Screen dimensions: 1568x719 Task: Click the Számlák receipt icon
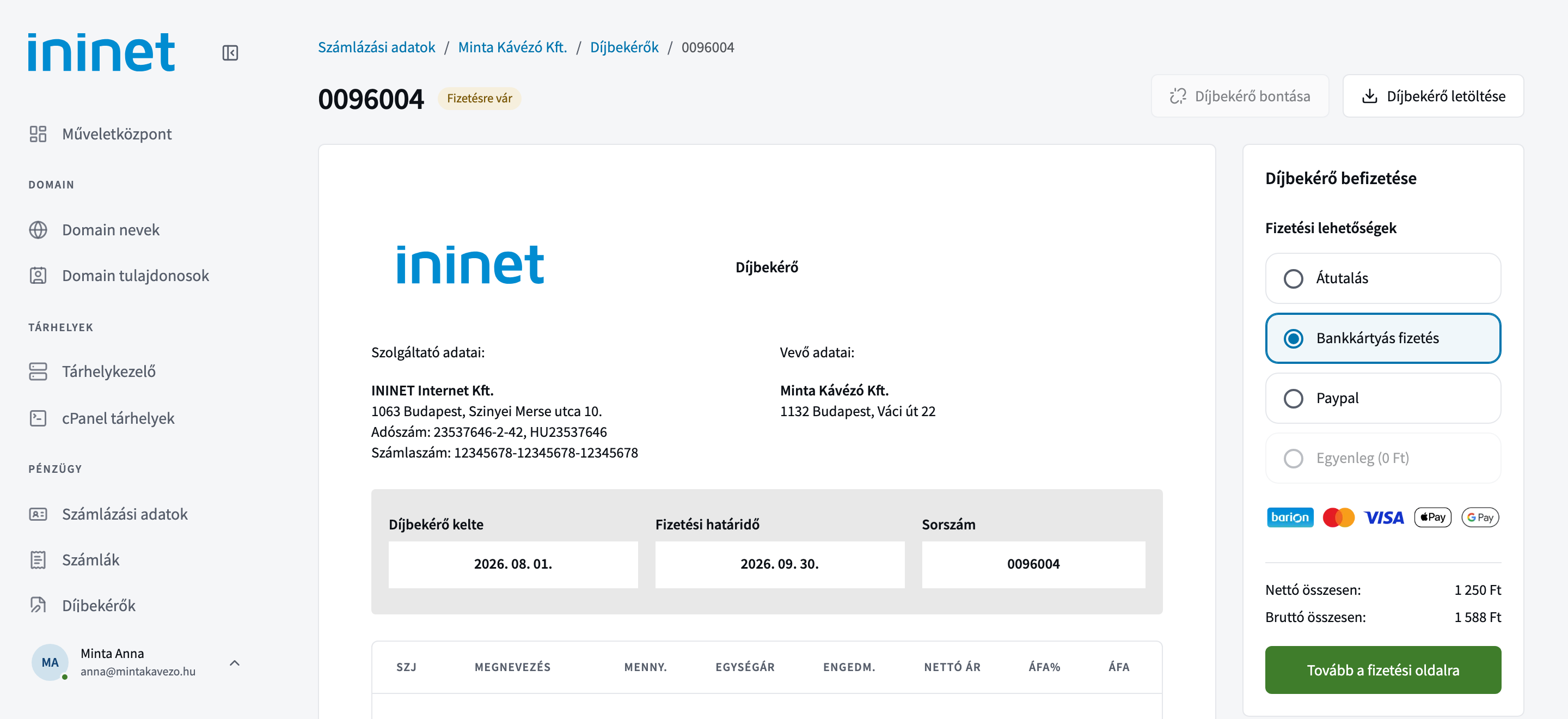click(x=38, y=559)
